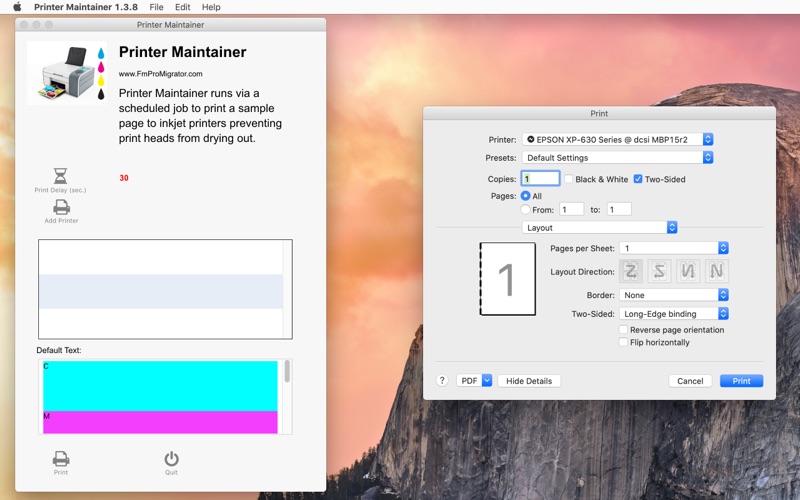This screenshot has width=800, height=500.
Task: Open the PDF dropdown arrow
Action: (x=487, y=381)
